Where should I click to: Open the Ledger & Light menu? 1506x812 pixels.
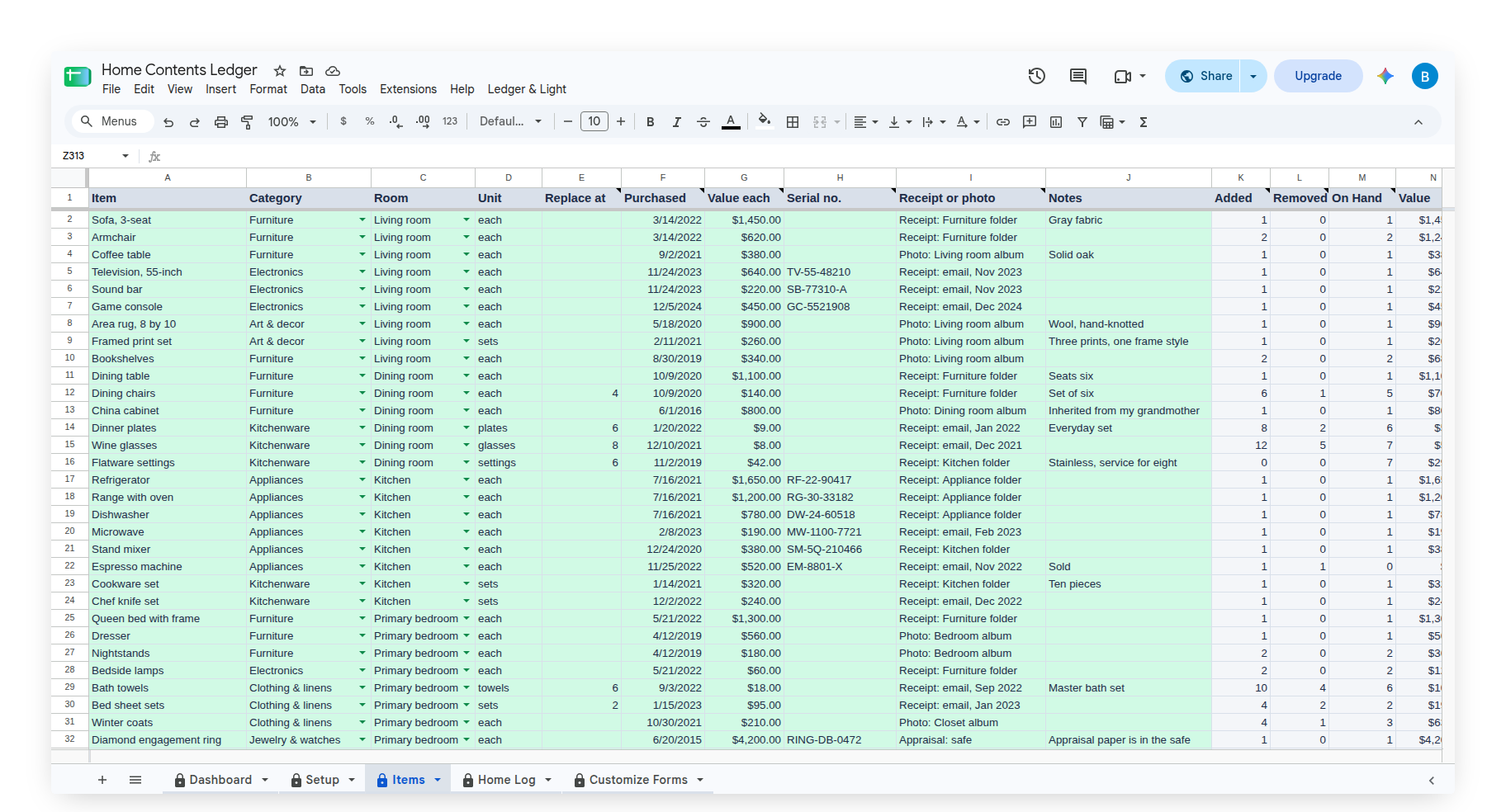[x=527, y=89]
